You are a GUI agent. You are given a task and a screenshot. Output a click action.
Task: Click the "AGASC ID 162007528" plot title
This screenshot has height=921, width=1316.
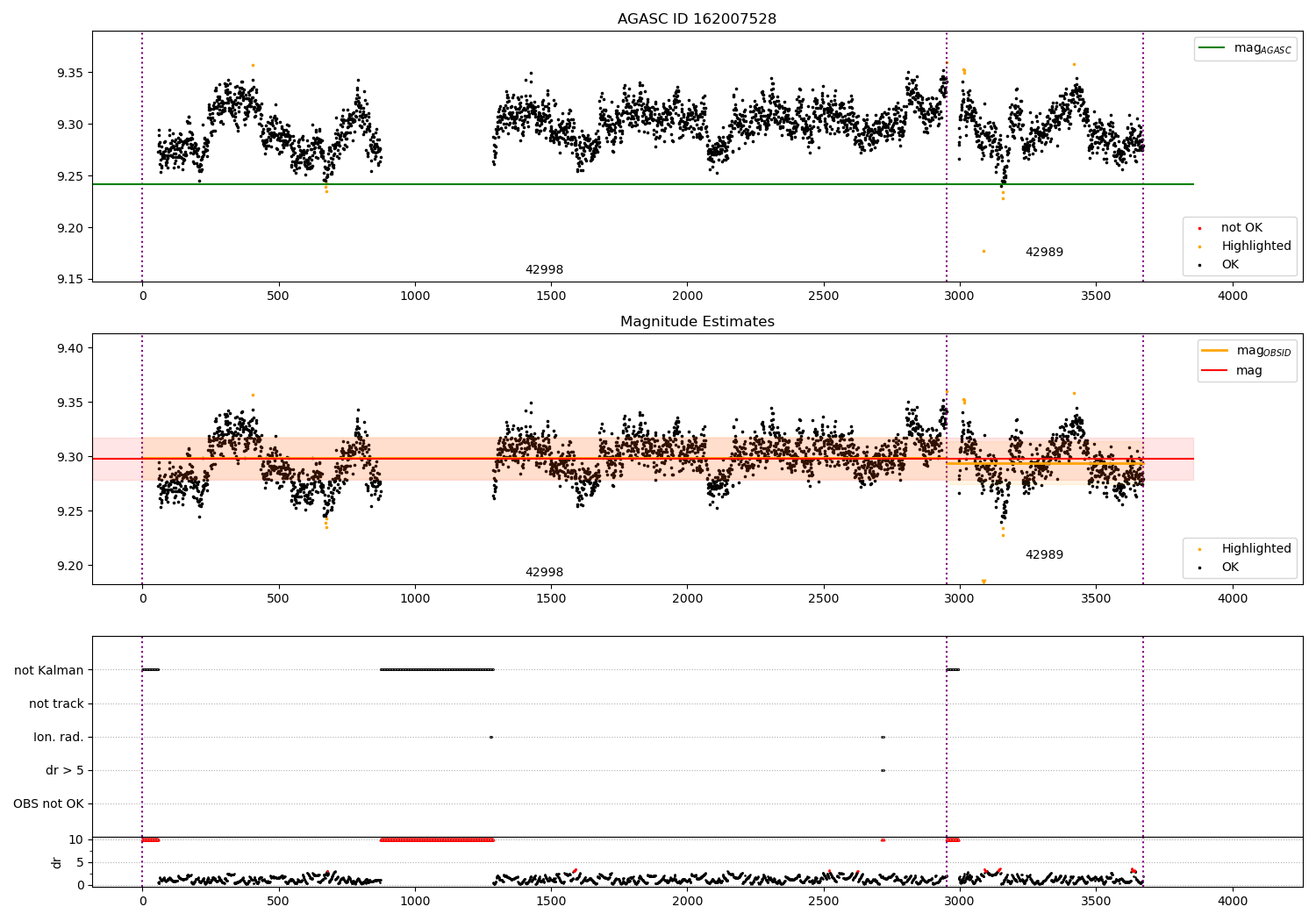pyautogui.click(x=697, y=18)
